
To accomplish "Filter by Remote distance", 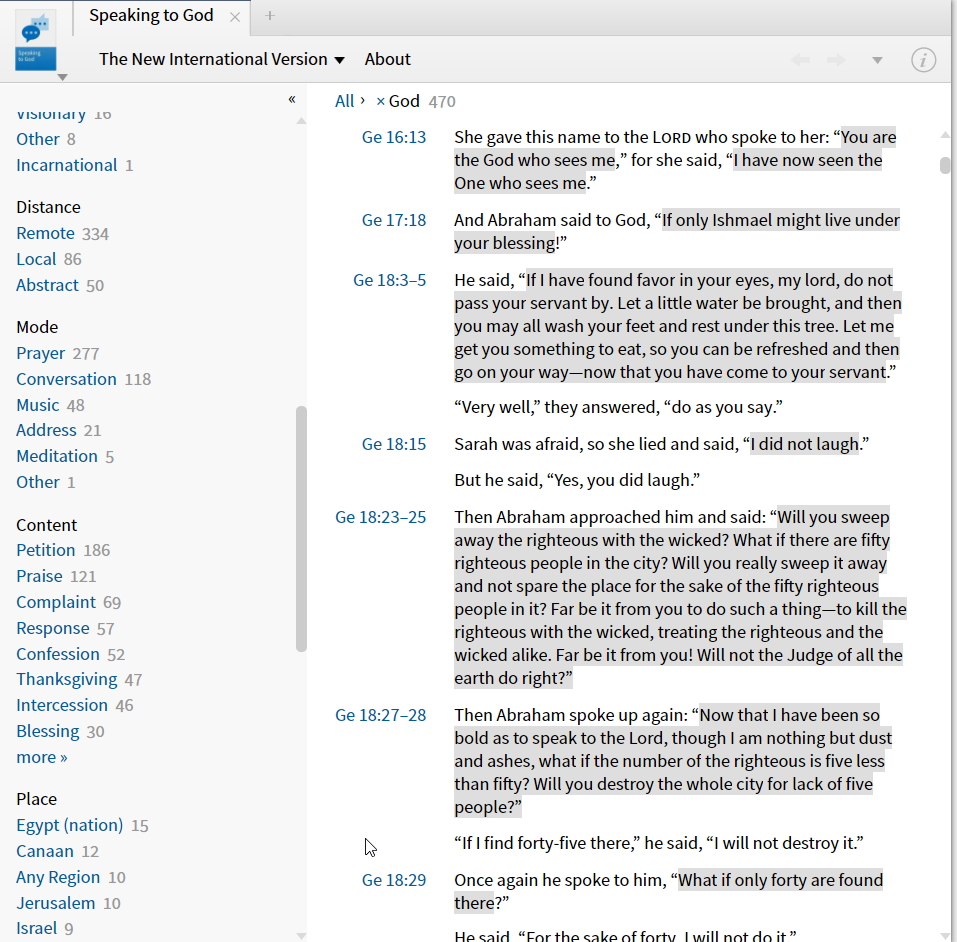I will point(45,233).
